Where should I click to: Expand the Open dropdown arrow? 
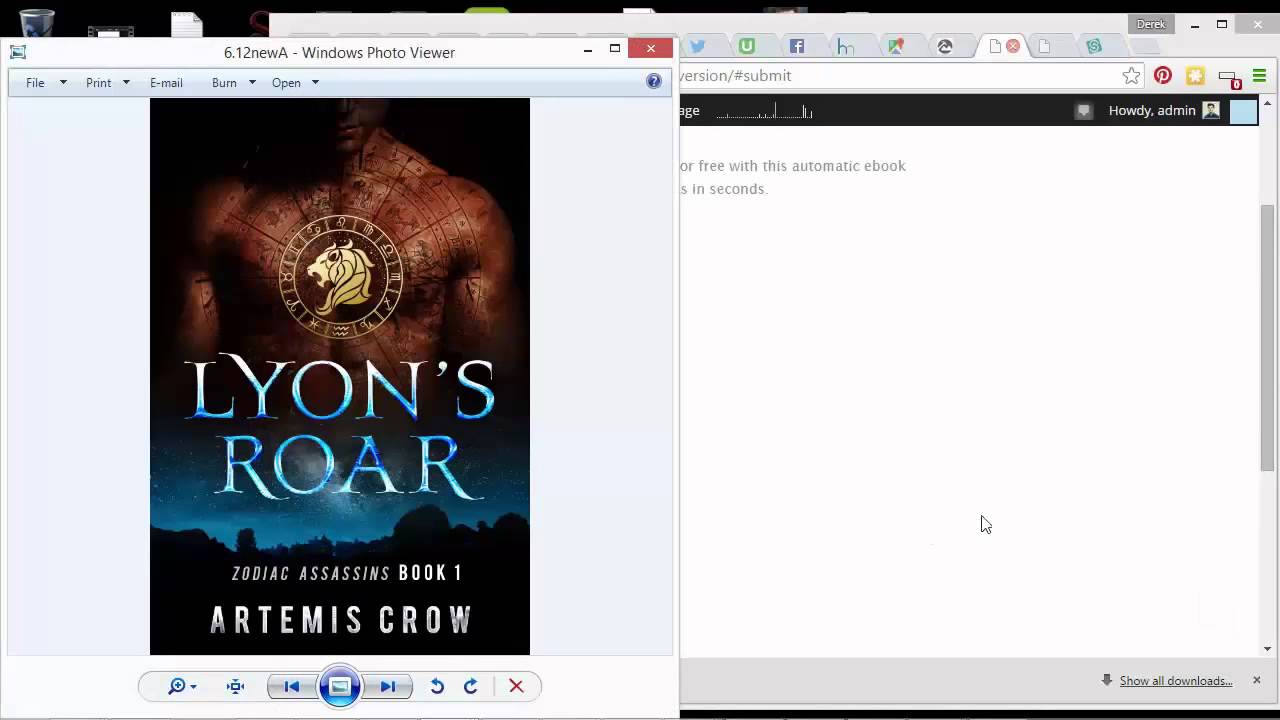(315, 83)
